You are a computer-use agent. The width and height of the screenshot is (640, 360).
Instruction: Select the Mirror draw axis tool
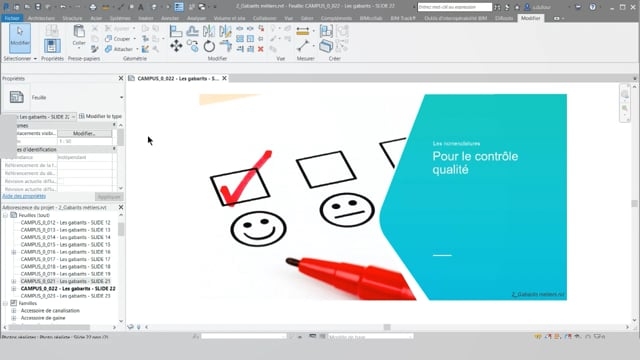(x=225, y=31)
